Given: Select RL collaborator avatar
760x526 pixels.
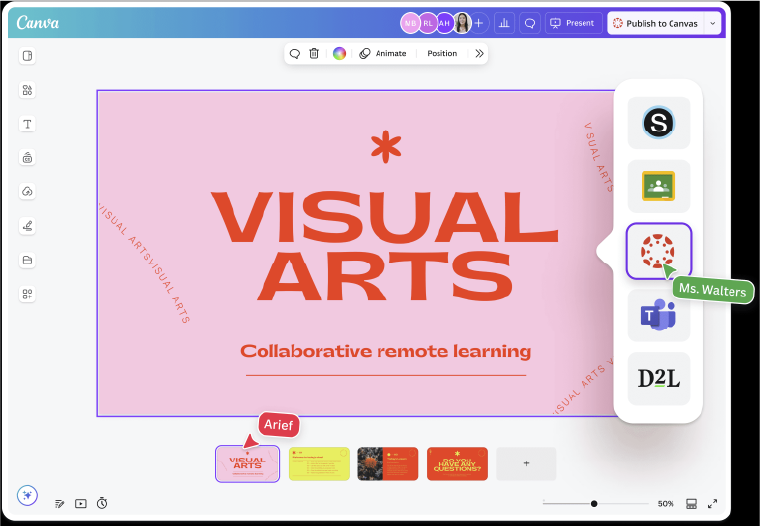Looking at the screenshot, I should [x=428, y=23].
